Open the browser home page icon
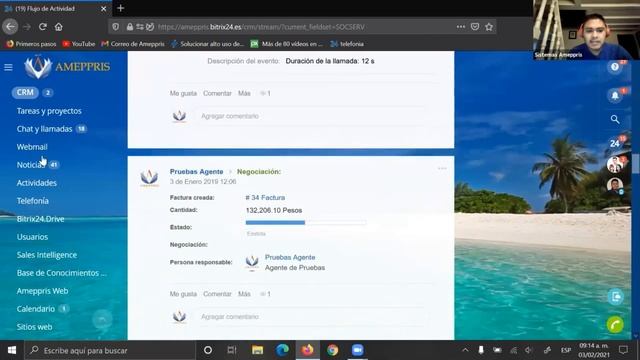Screen dimensions: 640x360 pos(59,27)
